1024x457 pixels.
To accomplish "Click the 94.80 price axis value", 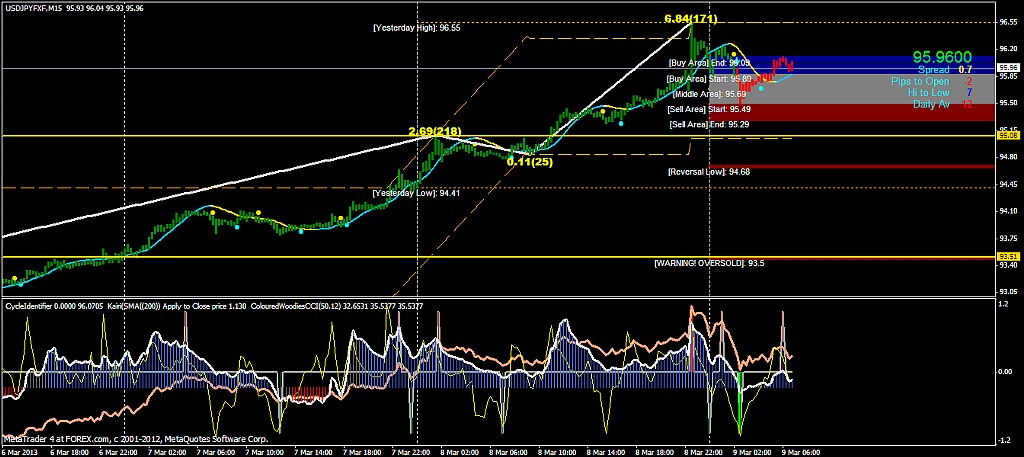I will tap(1008, 157).
